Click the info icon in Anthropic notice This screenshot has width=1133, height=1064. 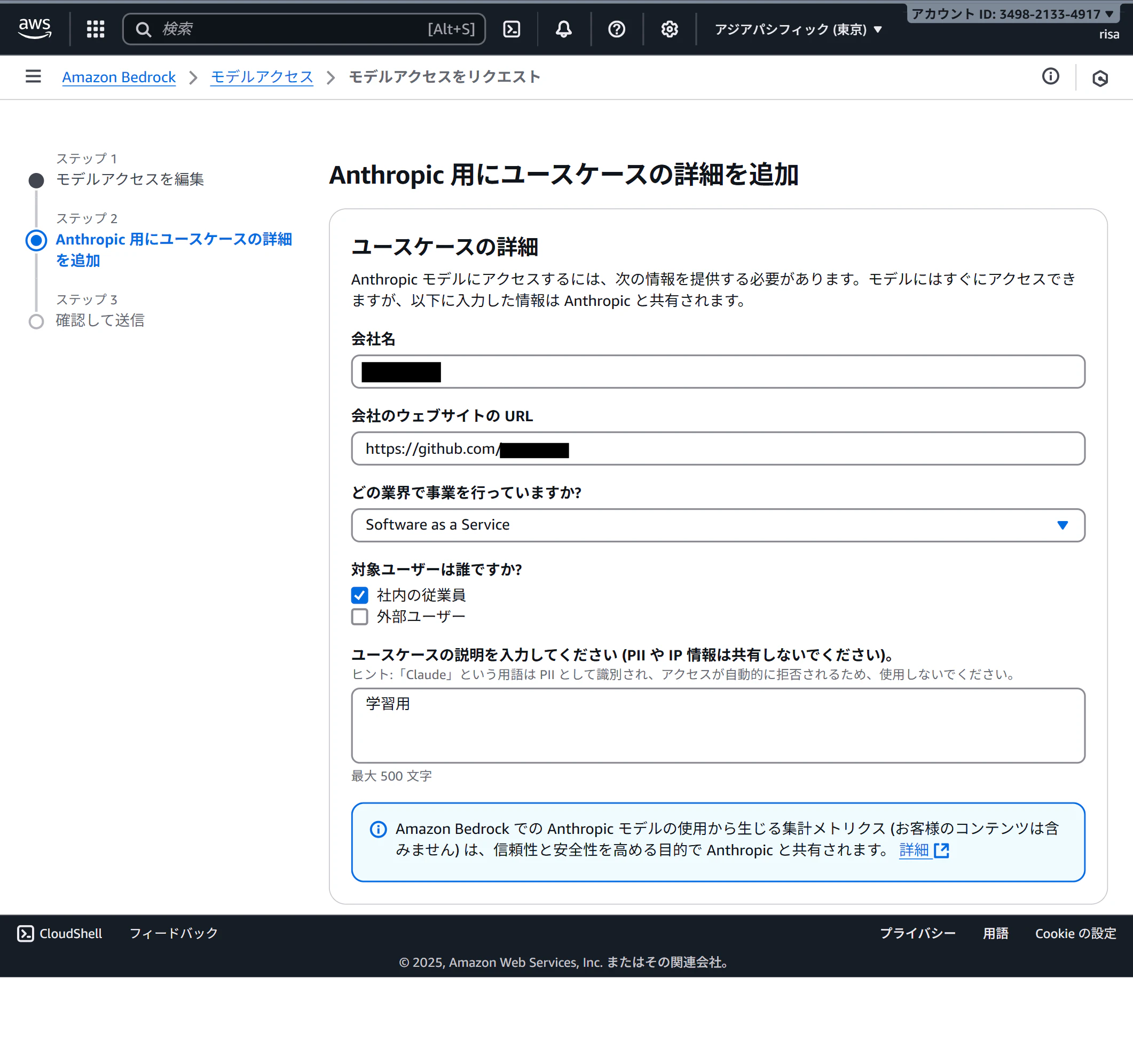(x=378, y=829)
